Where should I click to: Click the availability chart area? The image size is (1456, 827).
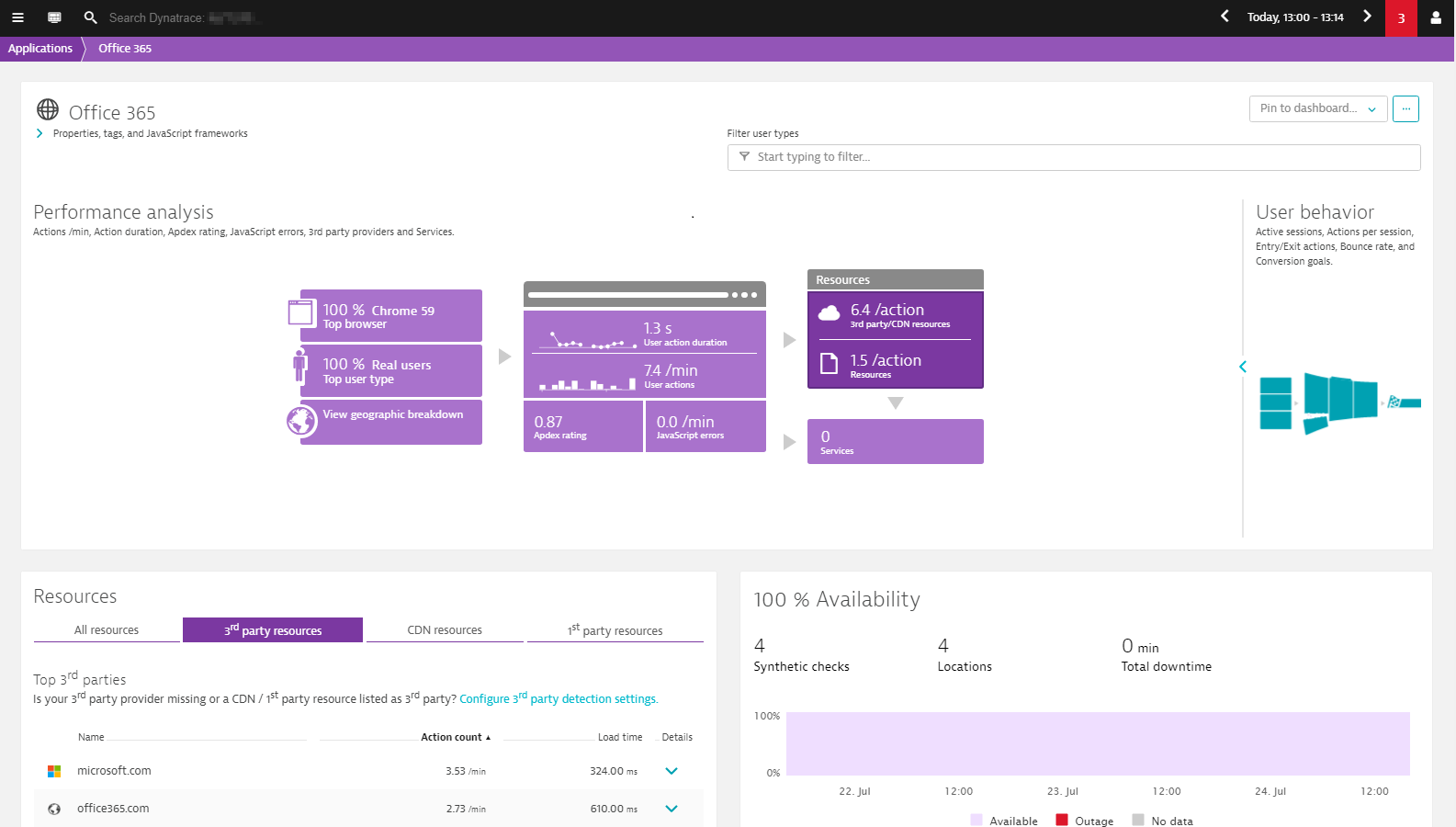(1098, 743)
